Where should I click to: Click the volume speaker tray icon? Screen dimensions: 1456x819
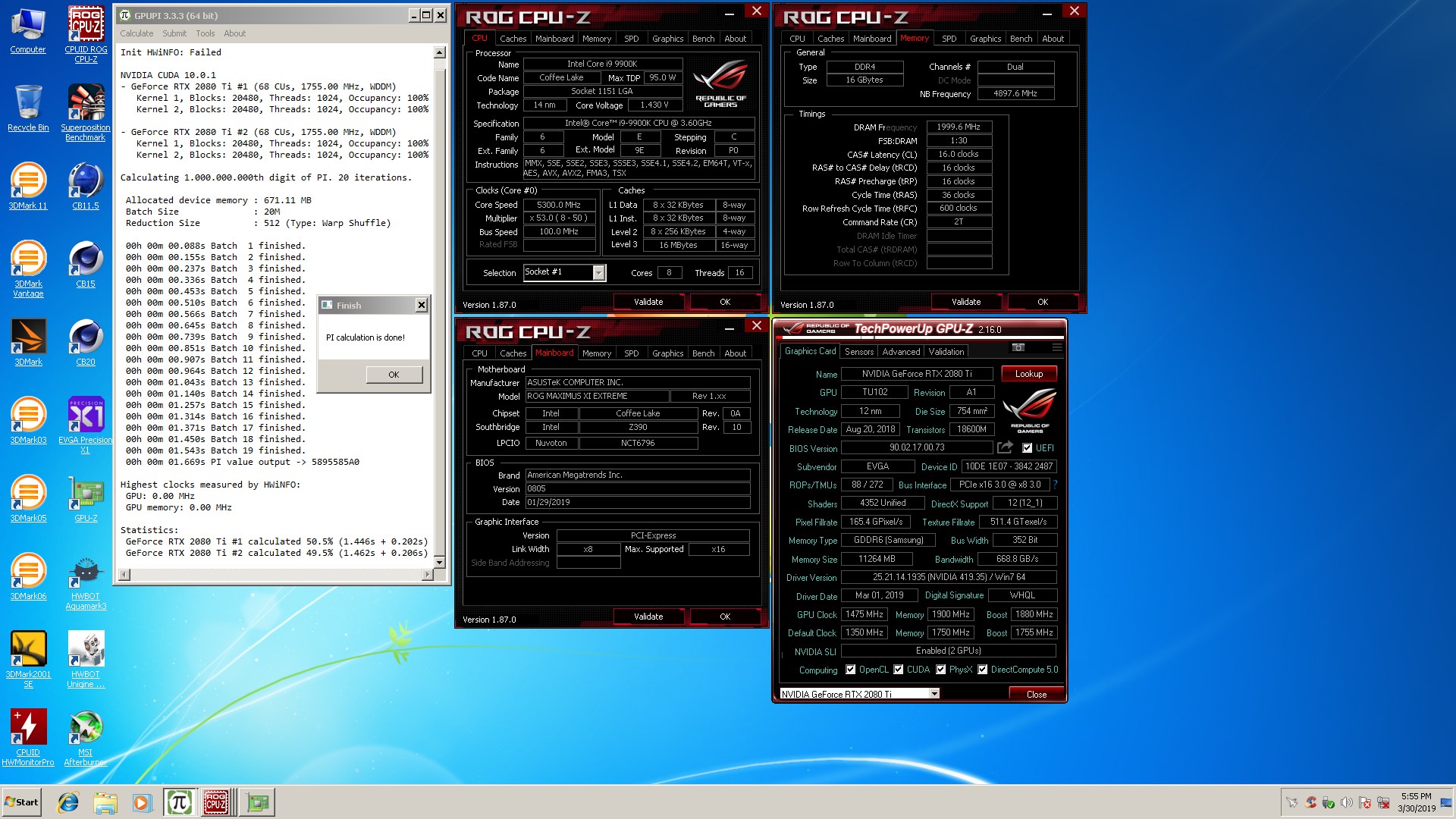1346,802
